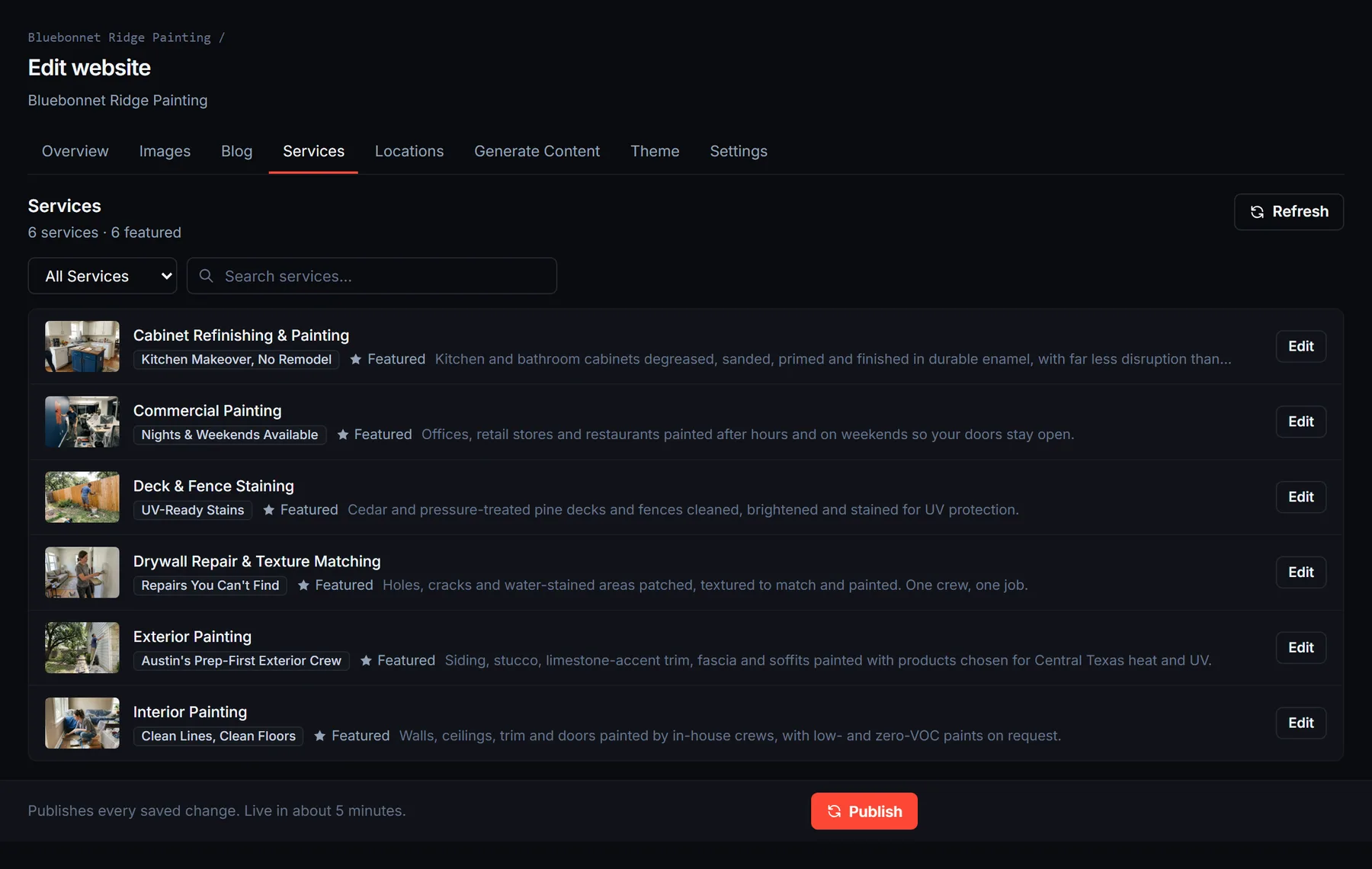Click the Deck & Fence Staining title
1372x869 pixels.
point(213,486)
